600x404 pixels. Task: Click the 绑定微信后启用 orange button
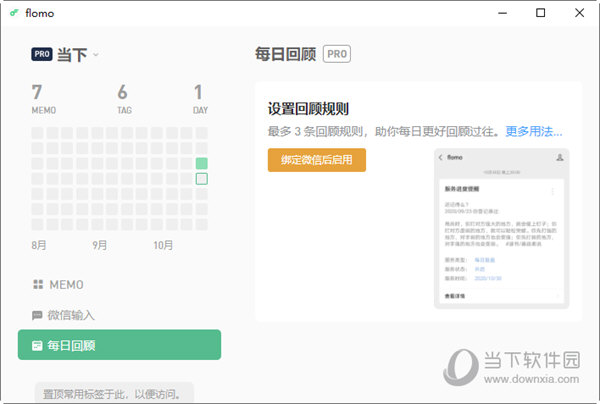316,160
